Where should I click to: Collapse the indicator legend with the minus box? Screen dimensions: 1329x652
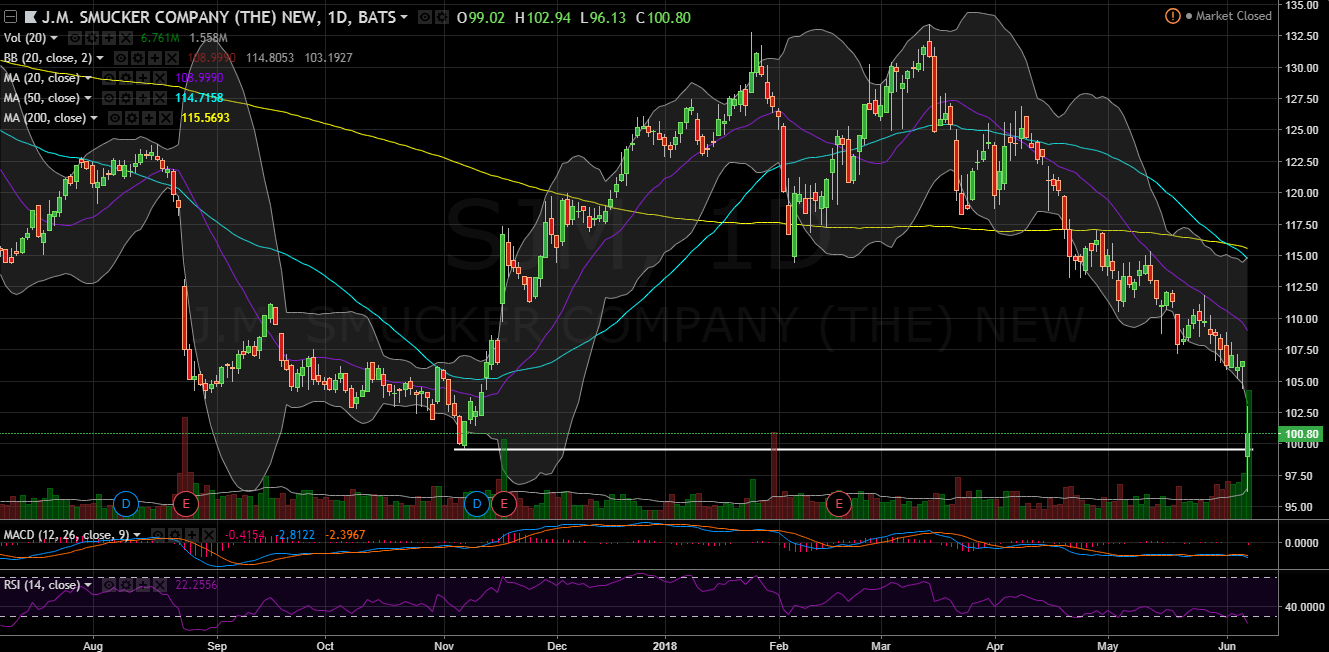click(x=11, y=17)
